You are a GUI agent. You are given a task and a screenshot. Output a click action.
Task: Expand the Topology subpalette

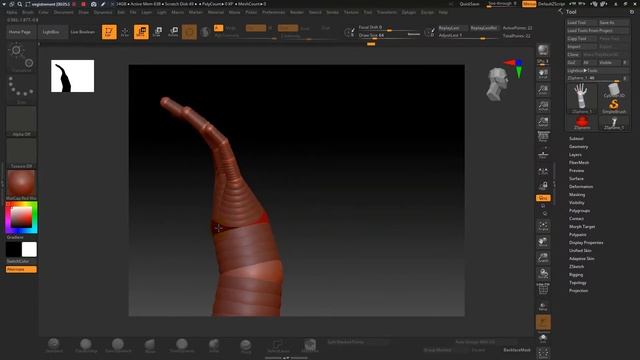coord(578,282)
